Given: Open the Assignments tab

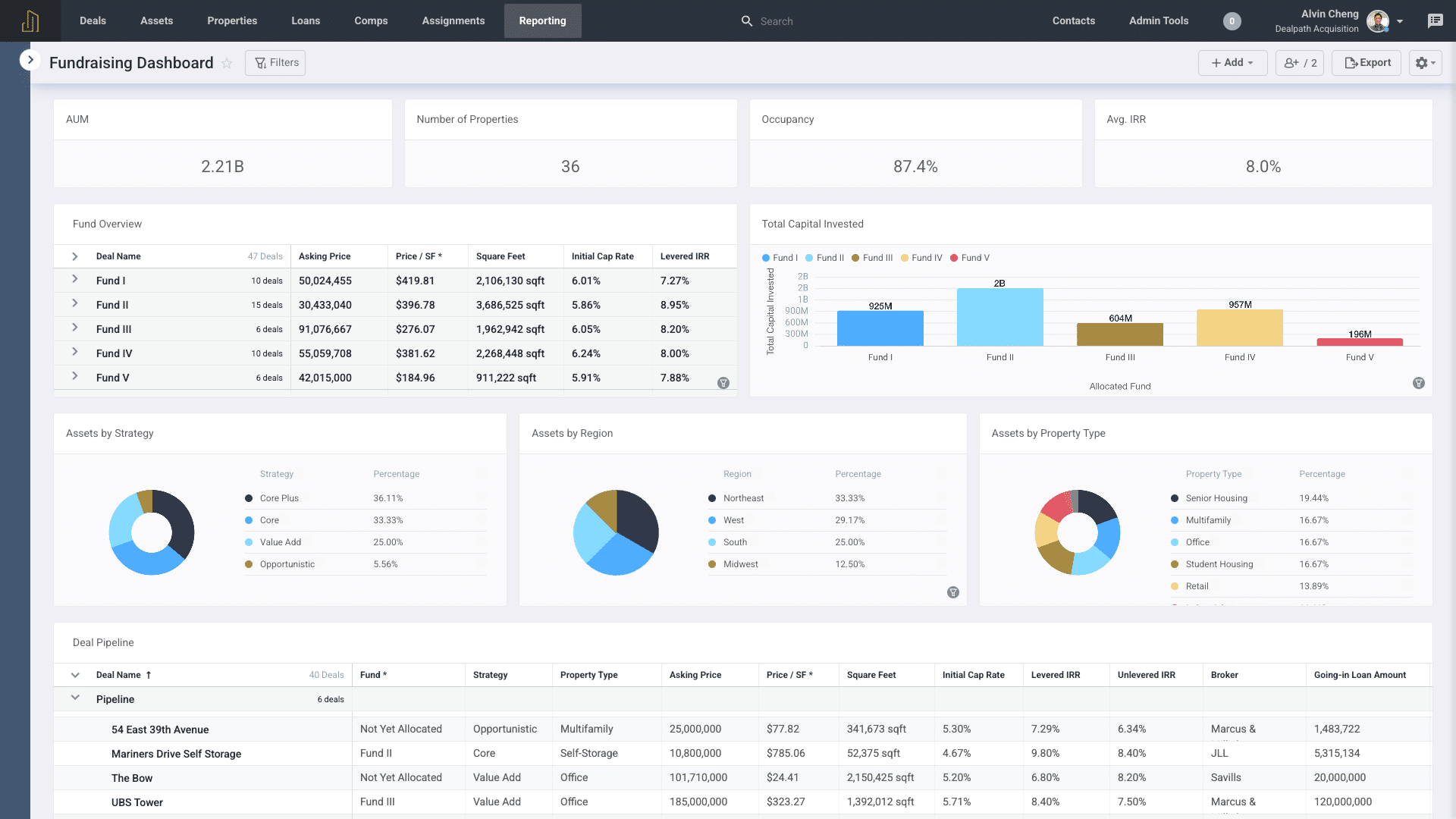Looking at the screenshot, I should click(x=453, y=20).
